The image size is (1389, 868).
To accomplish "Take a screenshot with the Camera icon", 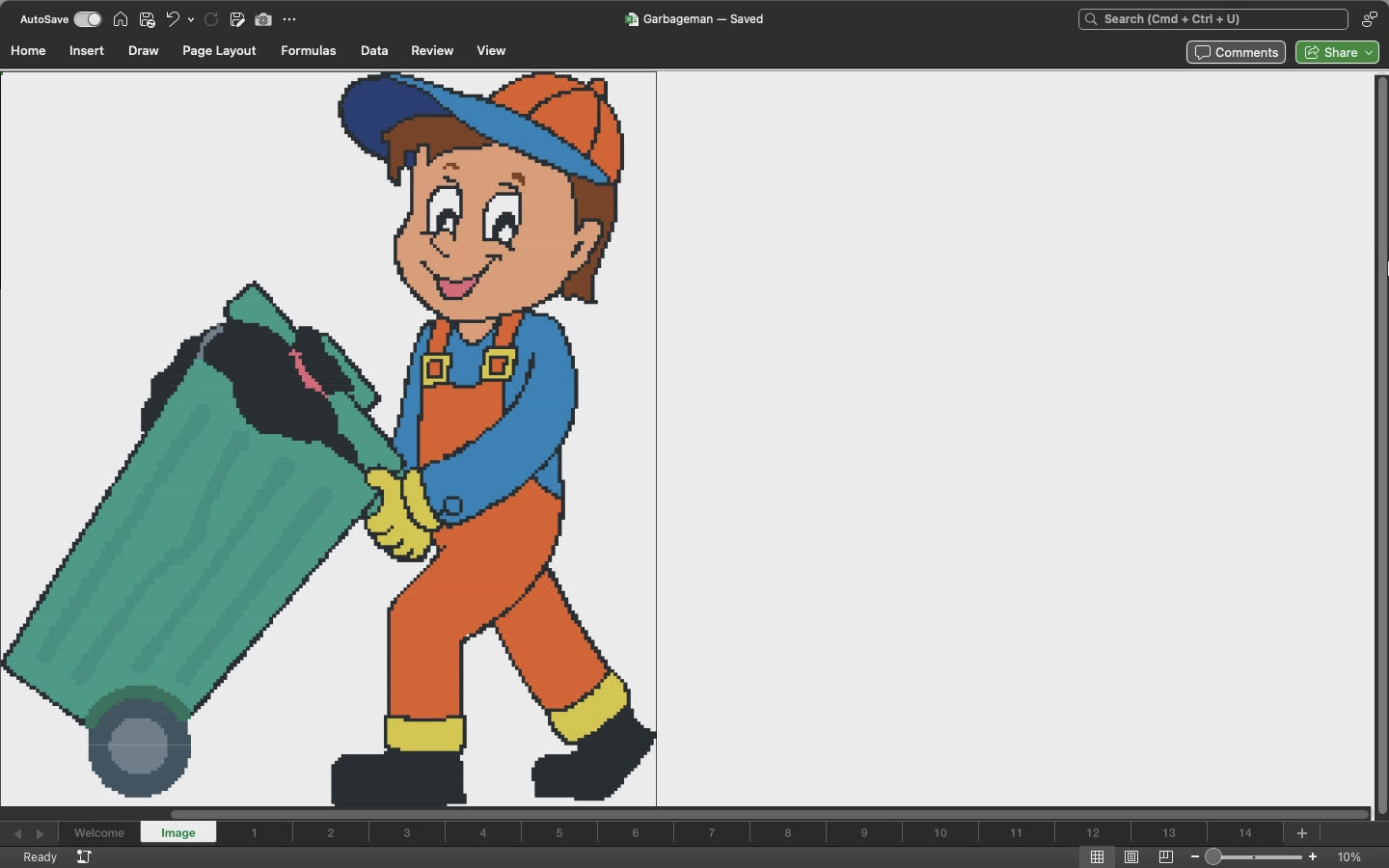I will [x=263, y=19].
